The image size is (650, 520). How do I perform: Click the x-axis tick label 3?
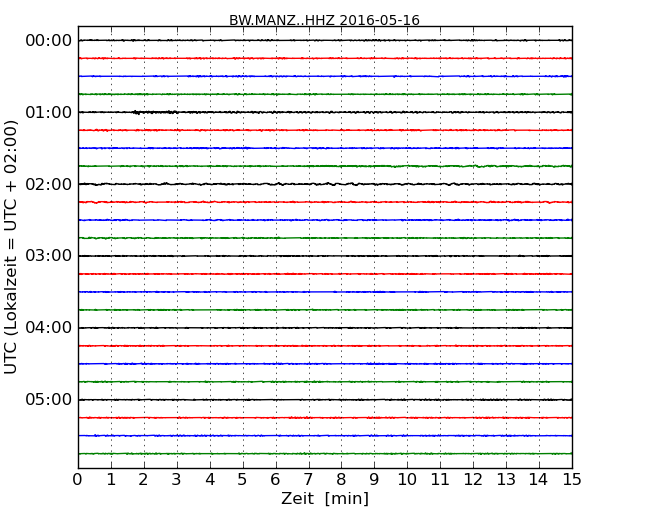tap(177, 480)
